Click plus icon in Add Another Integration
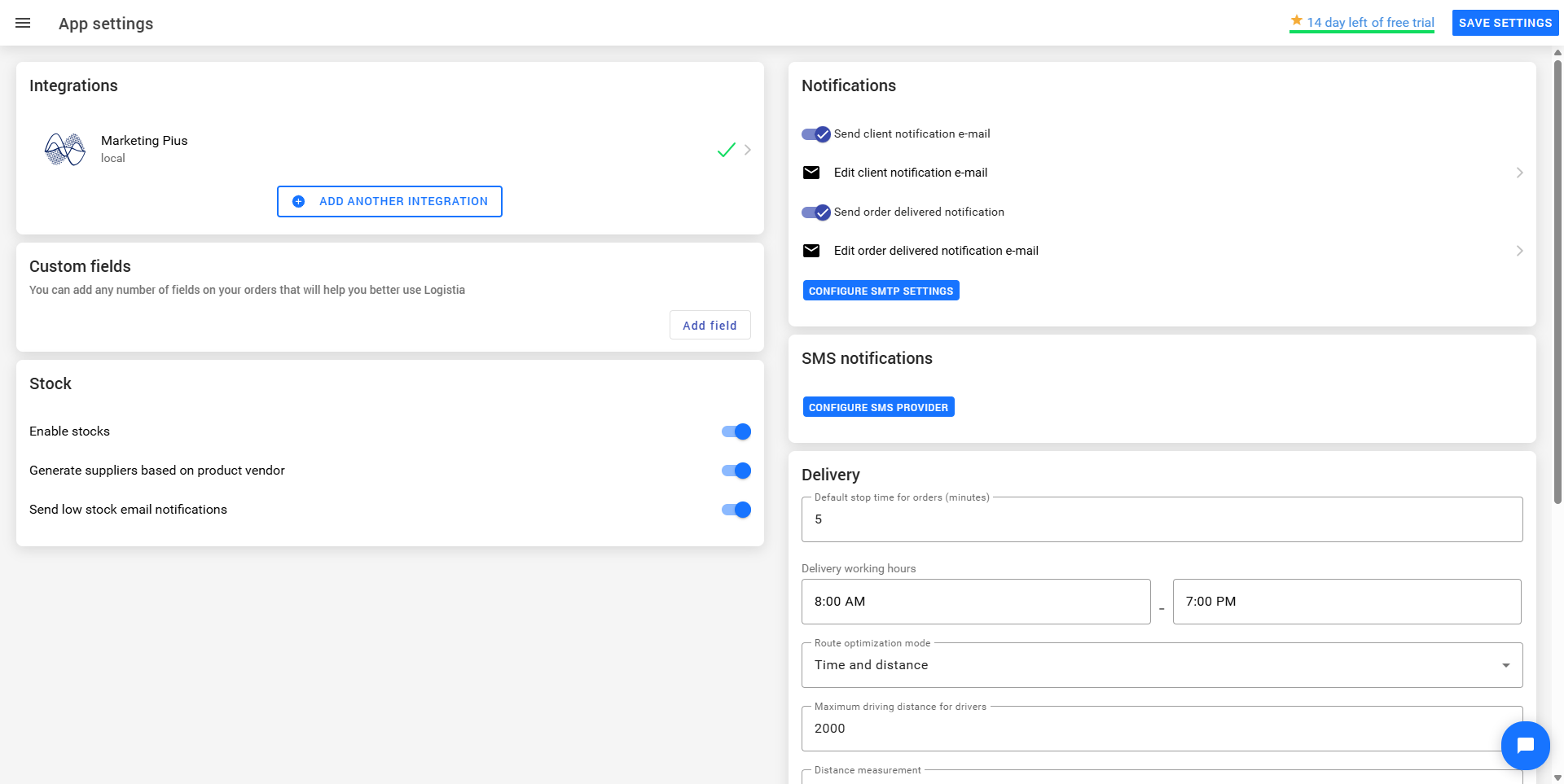The height and width of the screenshot is (784, 1564). click(x=299, y=202)
